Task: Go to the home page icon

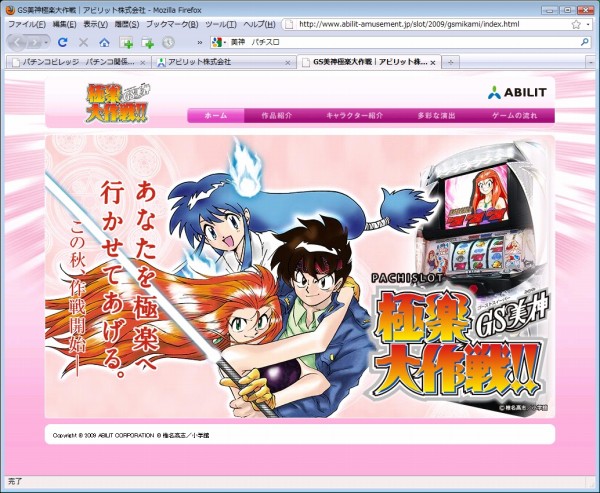Action: coord(104,42)
